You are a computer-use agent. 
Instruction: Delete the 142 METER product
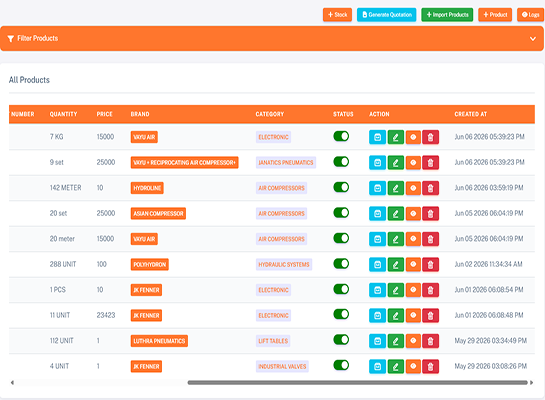point(431,188)
